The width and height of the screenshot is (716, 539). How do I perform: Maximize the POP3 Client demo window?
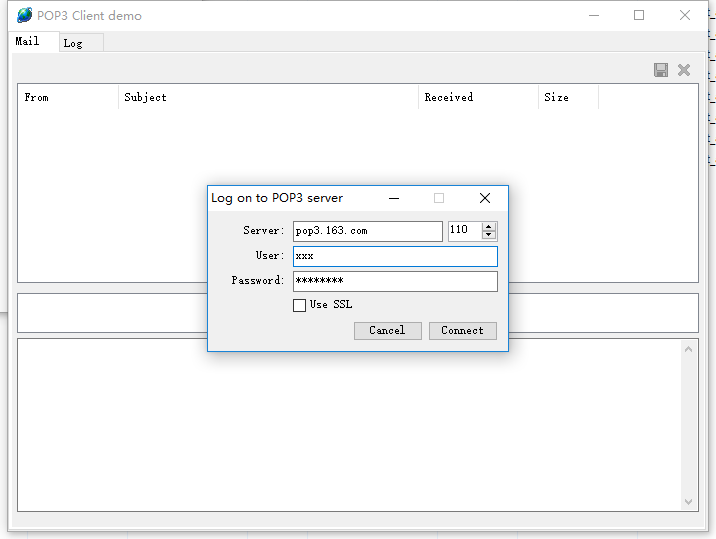pyautogui.click(x=639, y=15)
